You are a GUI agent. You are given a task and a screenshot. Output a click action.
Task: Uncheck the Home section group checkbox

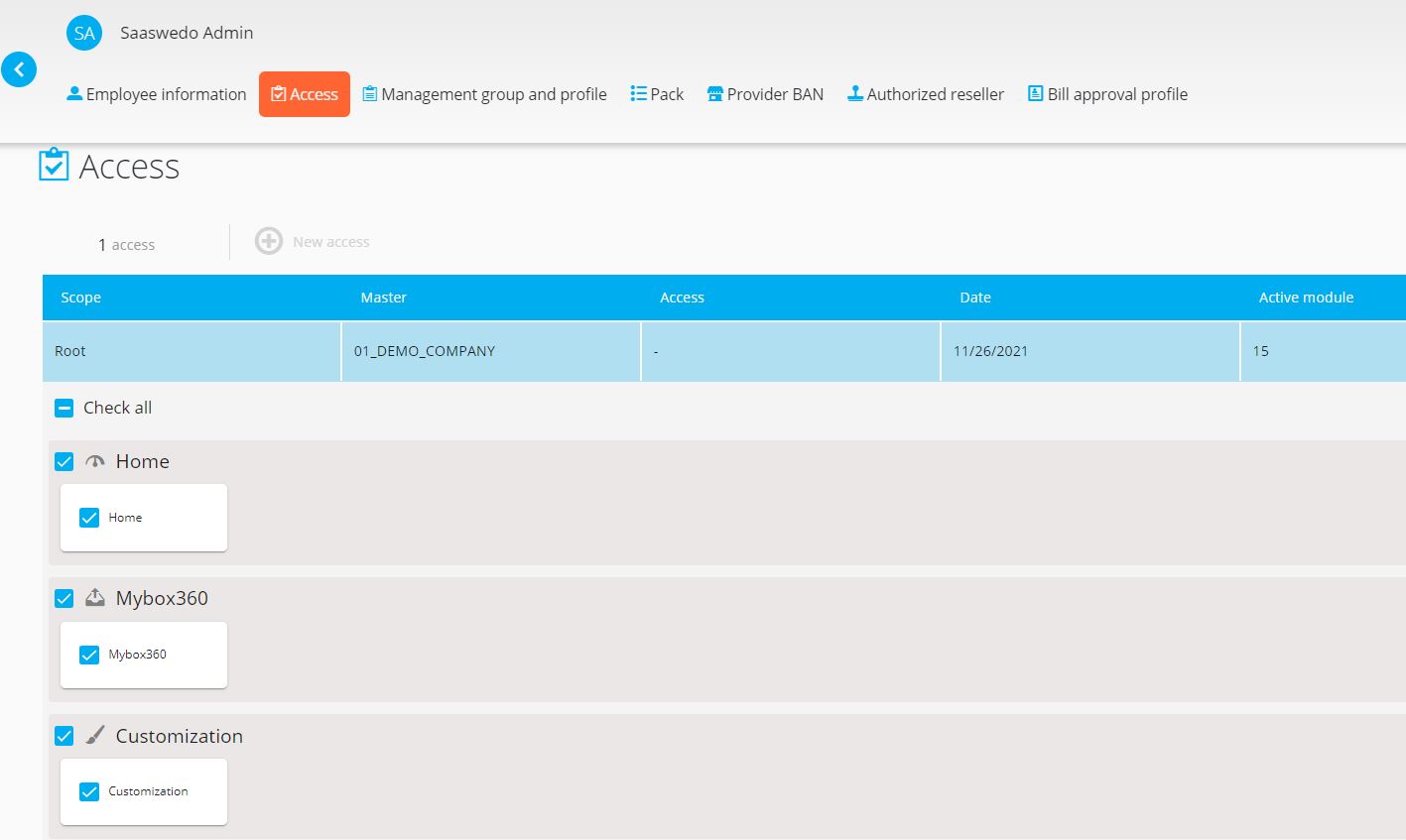point(64,461)
